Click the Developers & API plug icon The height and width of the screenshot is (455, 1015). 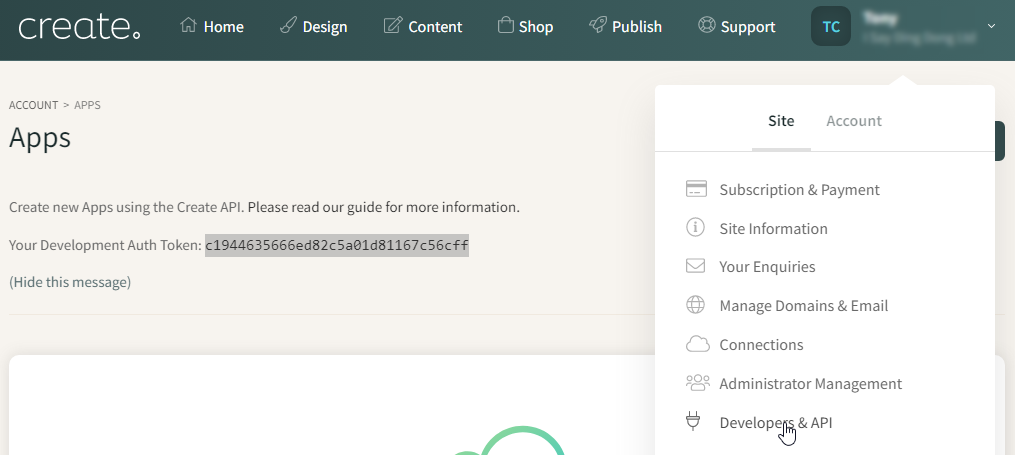[693, 422]
